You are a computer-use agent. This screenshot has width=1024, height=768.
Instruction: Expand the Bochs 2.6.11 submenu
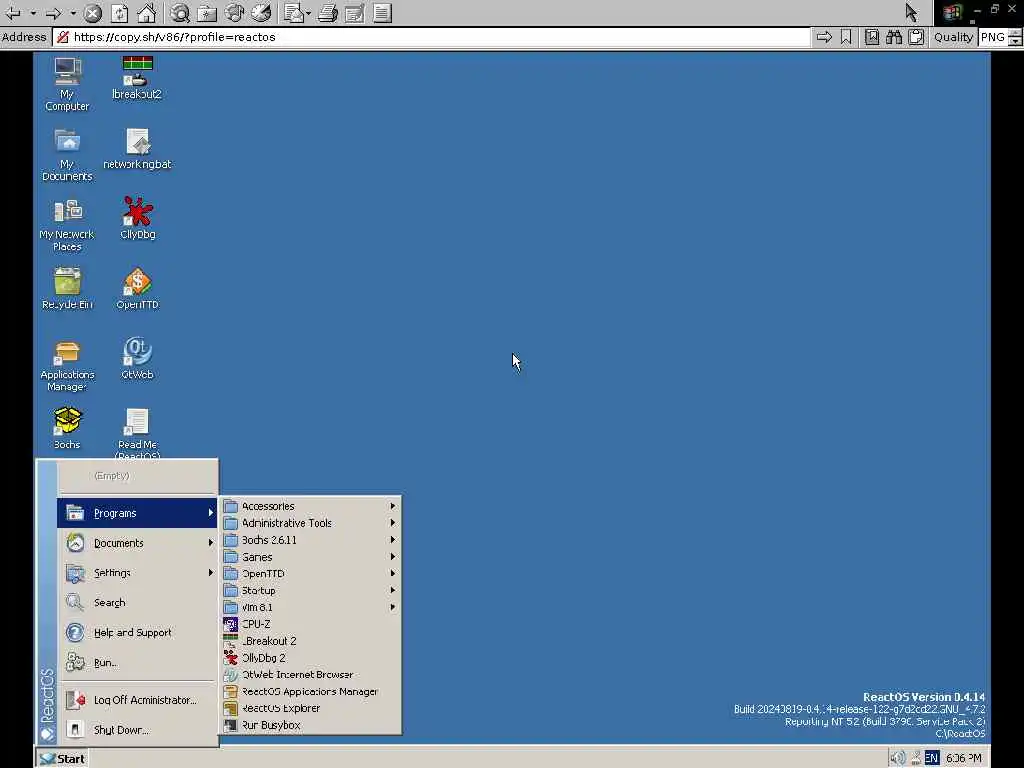[x=310, y=540]
